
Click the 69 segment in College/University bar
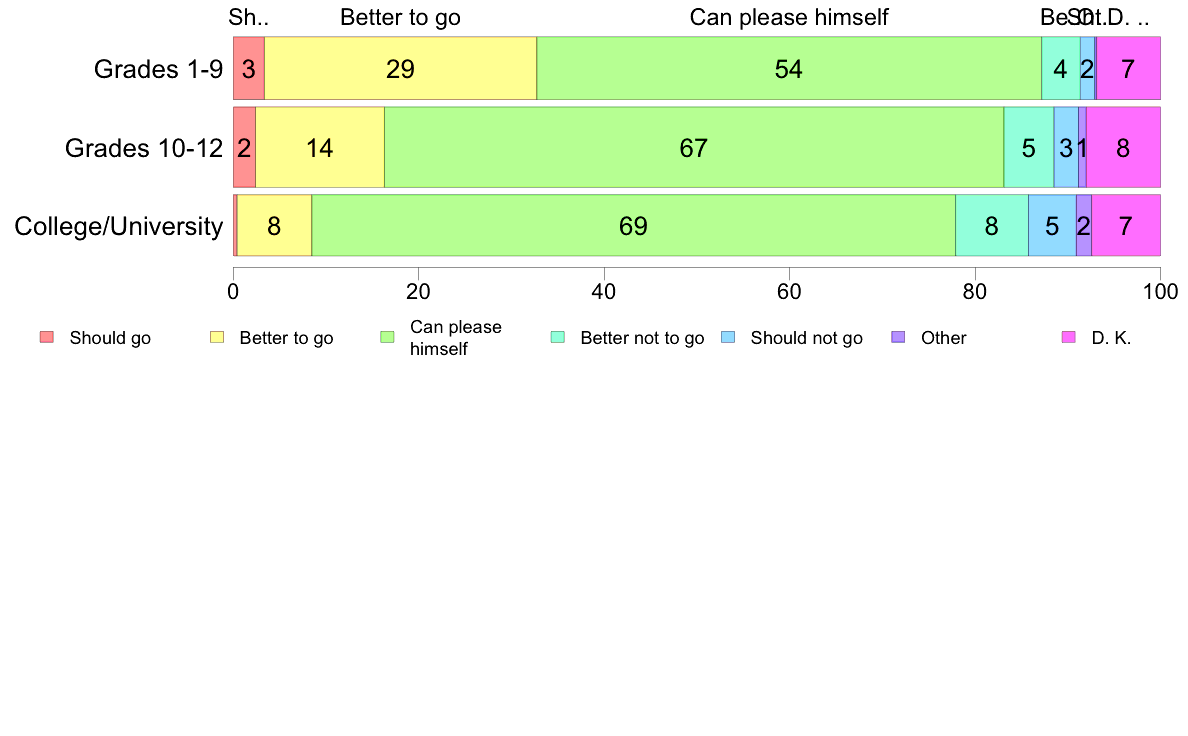click(x=633, y=225)
